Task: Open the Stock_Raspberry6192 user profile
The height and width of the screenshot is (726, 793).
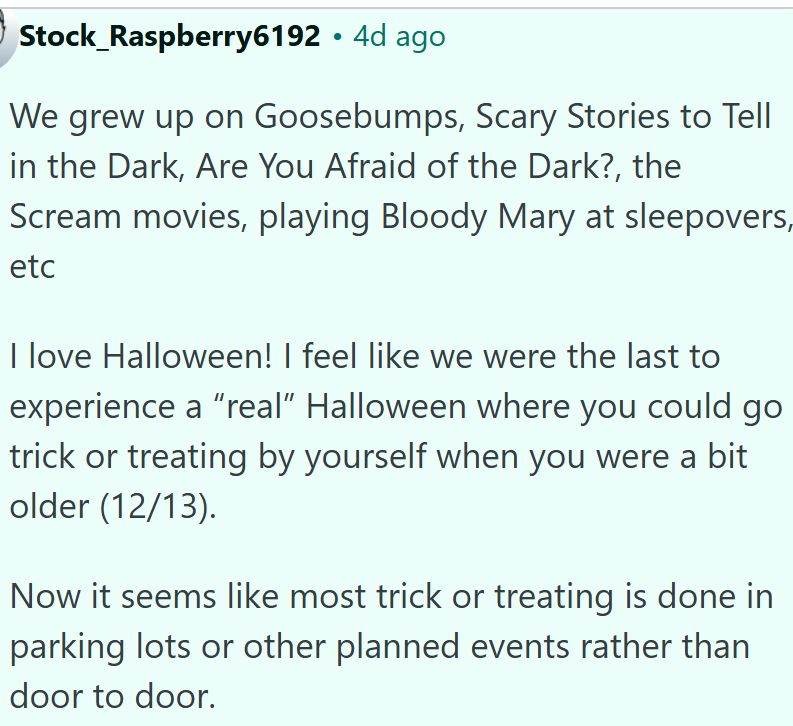Action: point(170,38)
